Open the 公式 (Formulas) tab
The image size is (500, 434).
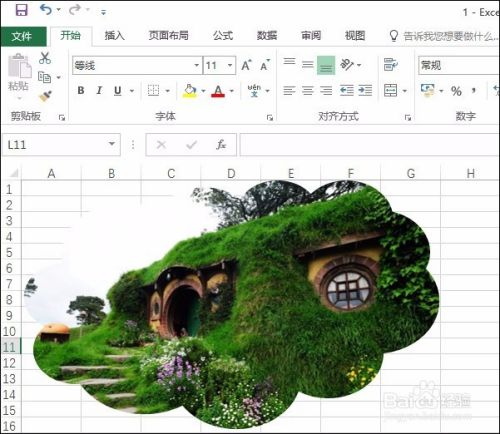(x=223, y=35)
